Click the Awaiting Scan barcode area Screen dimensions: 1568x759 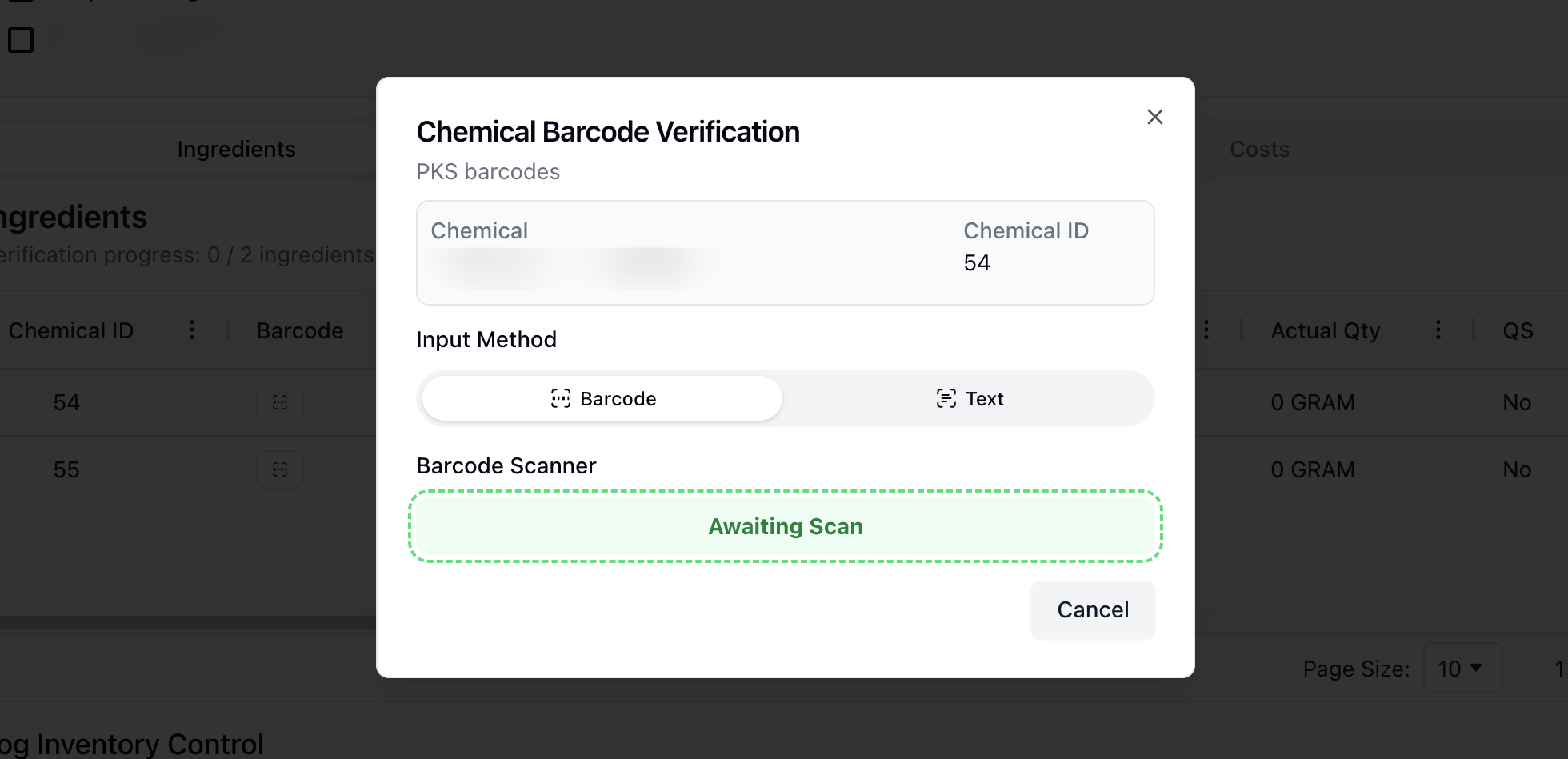click(x=785, y=526)
